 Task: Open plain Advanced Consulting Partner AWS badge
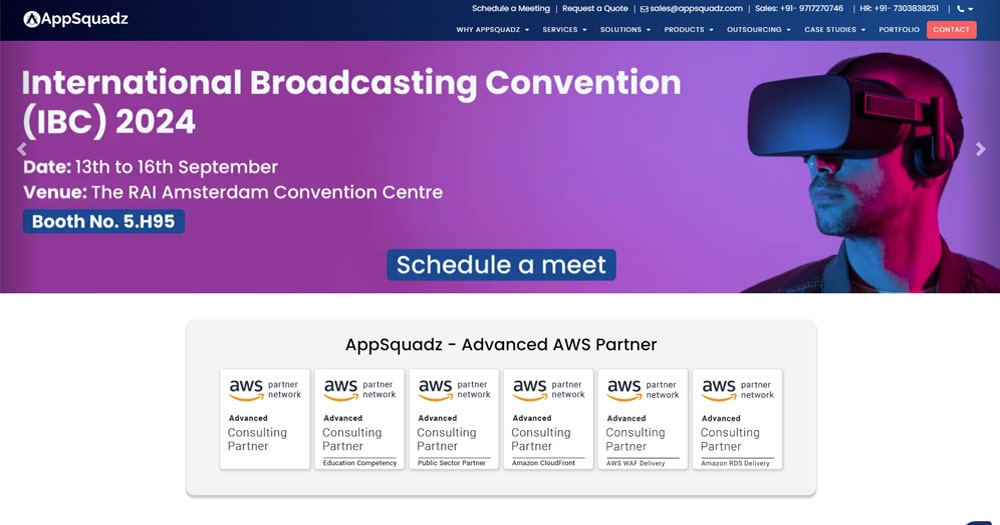pyautogui.click(x=265, y=419)
